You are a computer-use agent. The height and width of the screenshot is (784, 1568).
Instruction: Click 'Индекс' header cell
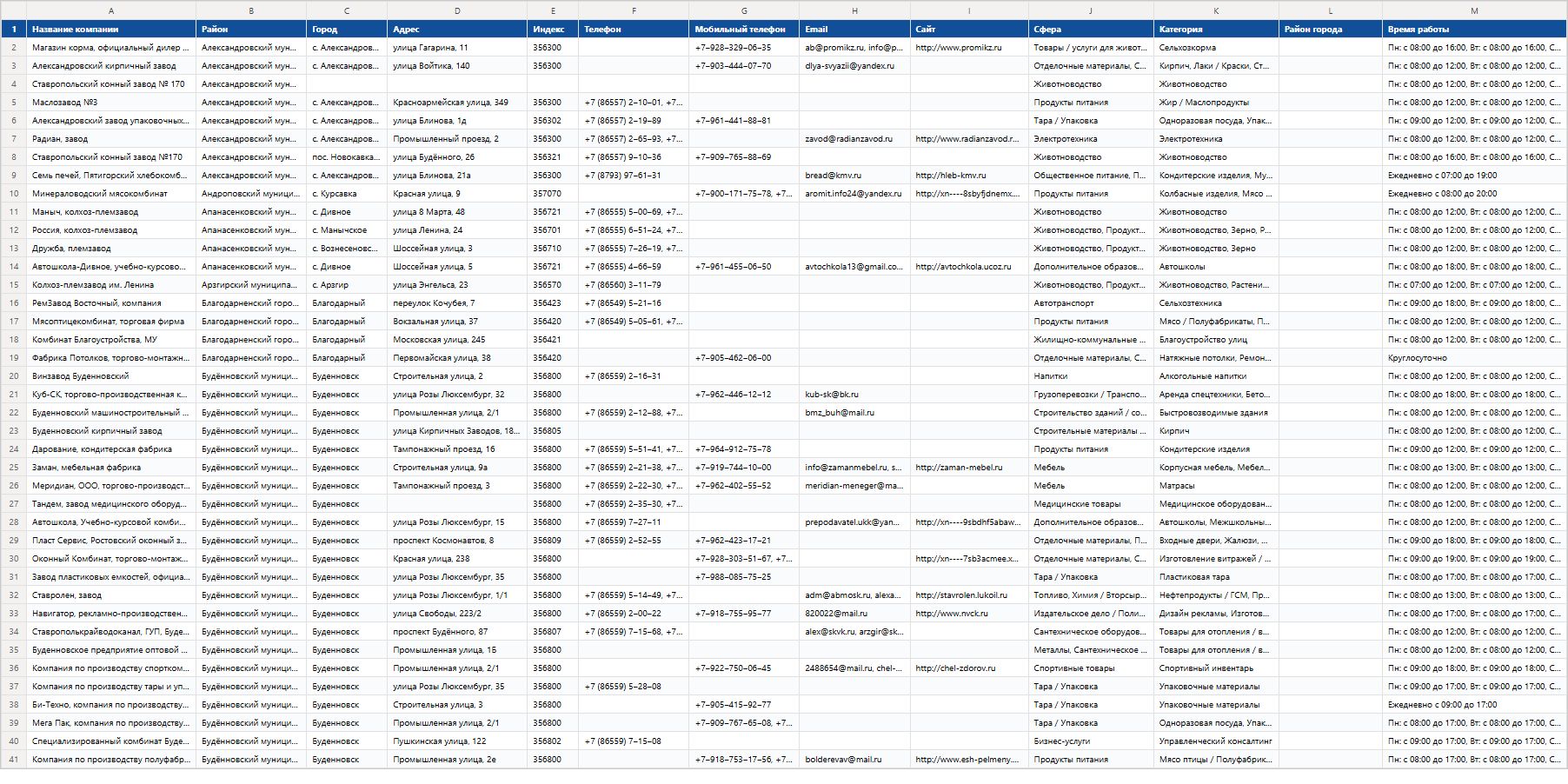(x=553, y=30)
